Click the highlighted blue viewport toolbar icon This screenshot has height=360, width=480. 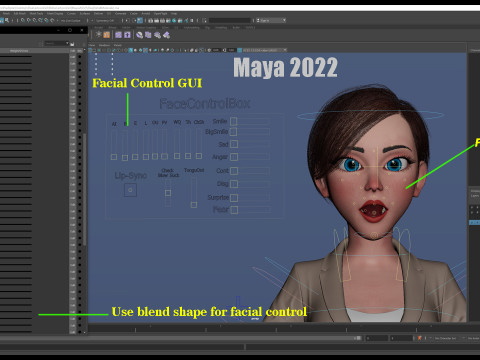[131, 50]
